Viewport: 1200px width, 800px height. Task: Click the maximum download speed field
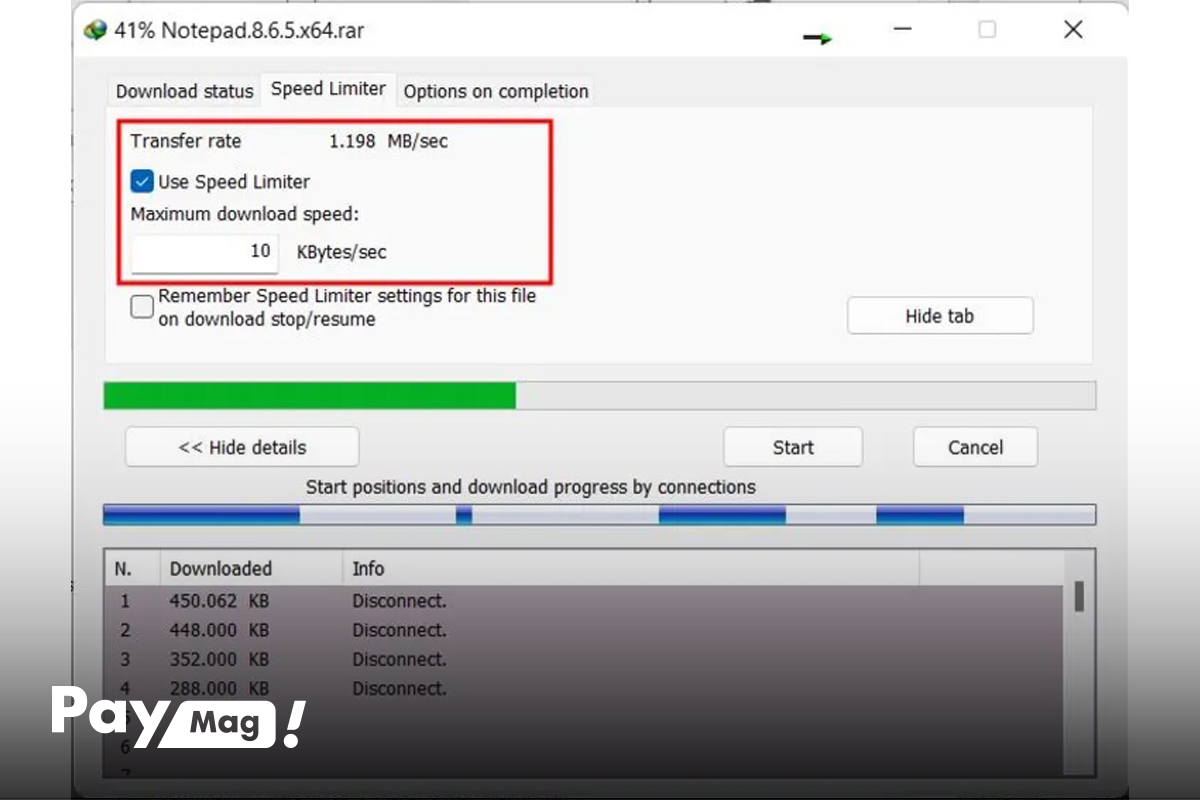(x=205, y=252)
